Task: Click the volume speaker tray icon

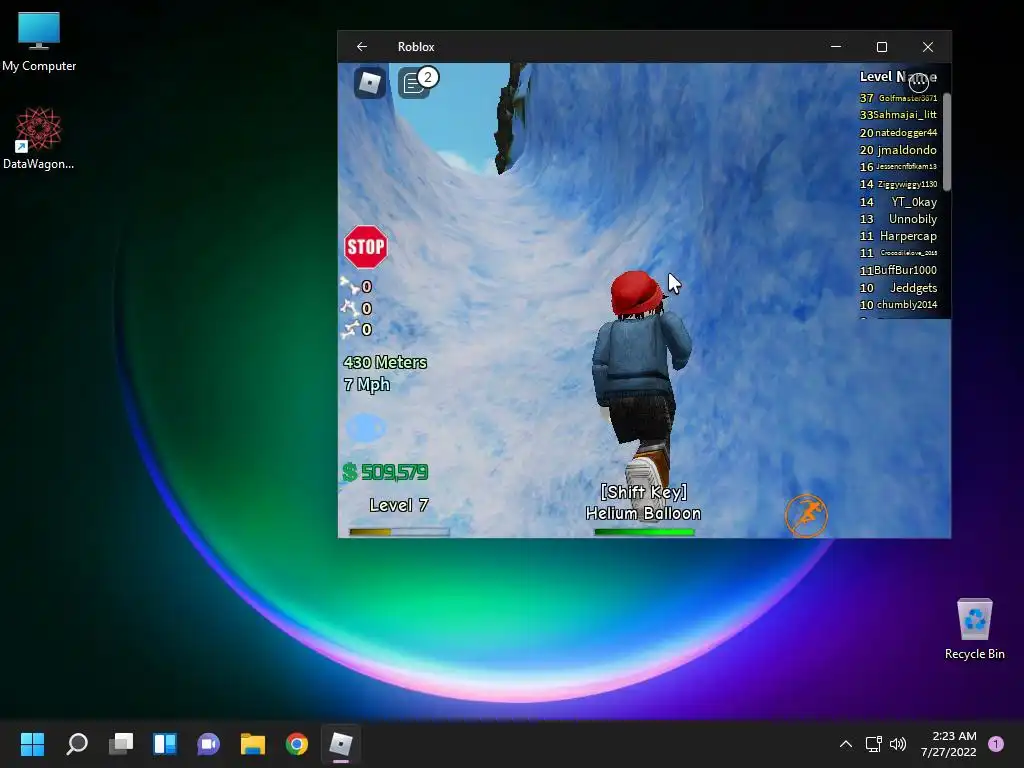Action: 898,744
